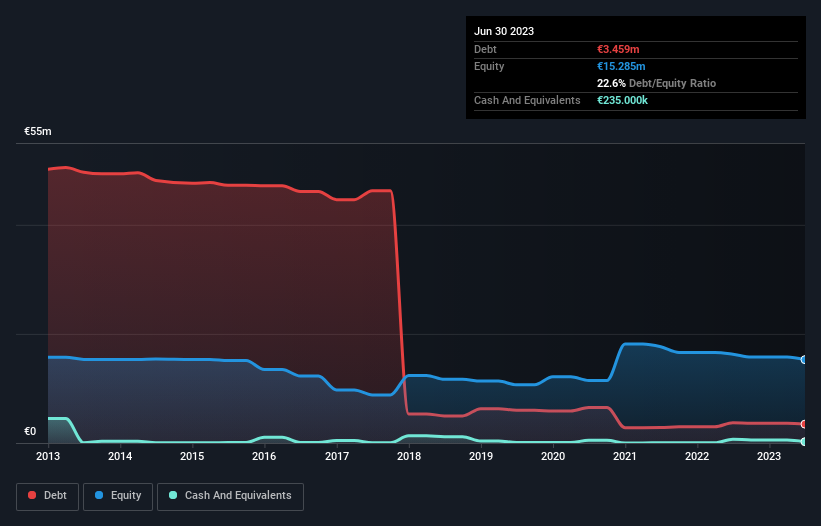Toggle the Debt series legend button

tap(48, 496)
